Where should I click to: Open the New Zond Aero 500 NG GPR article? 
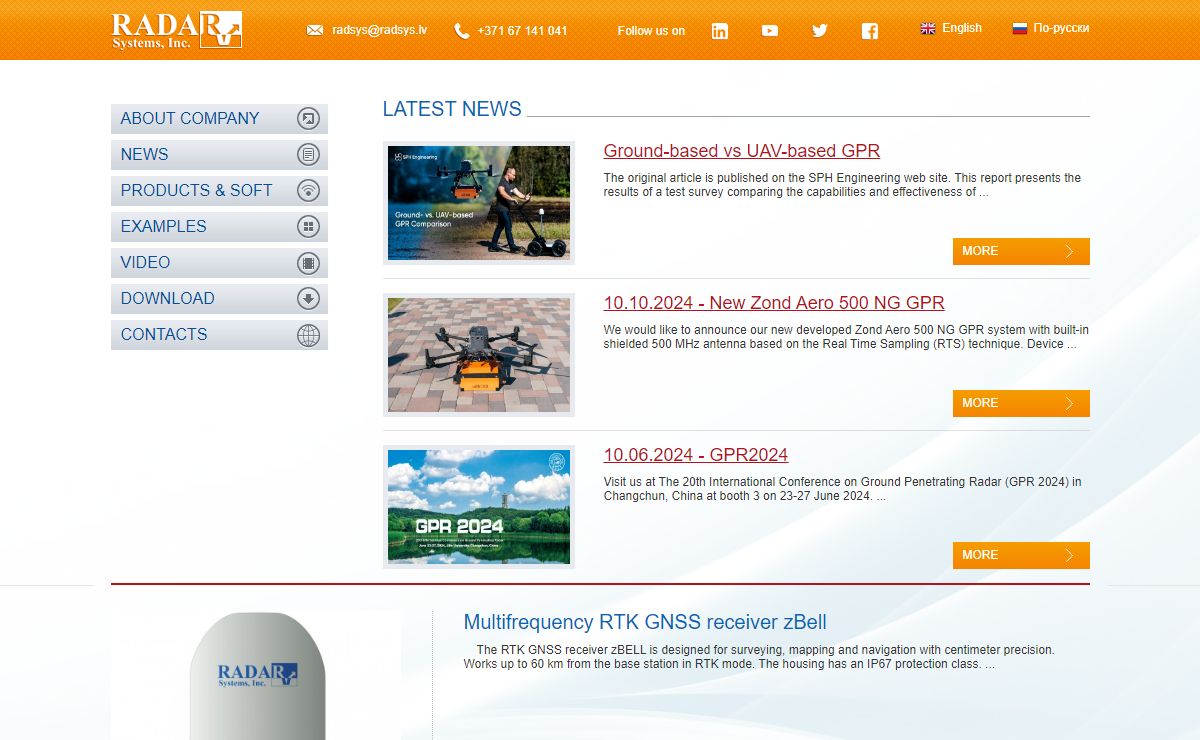[x=774, y=303]
